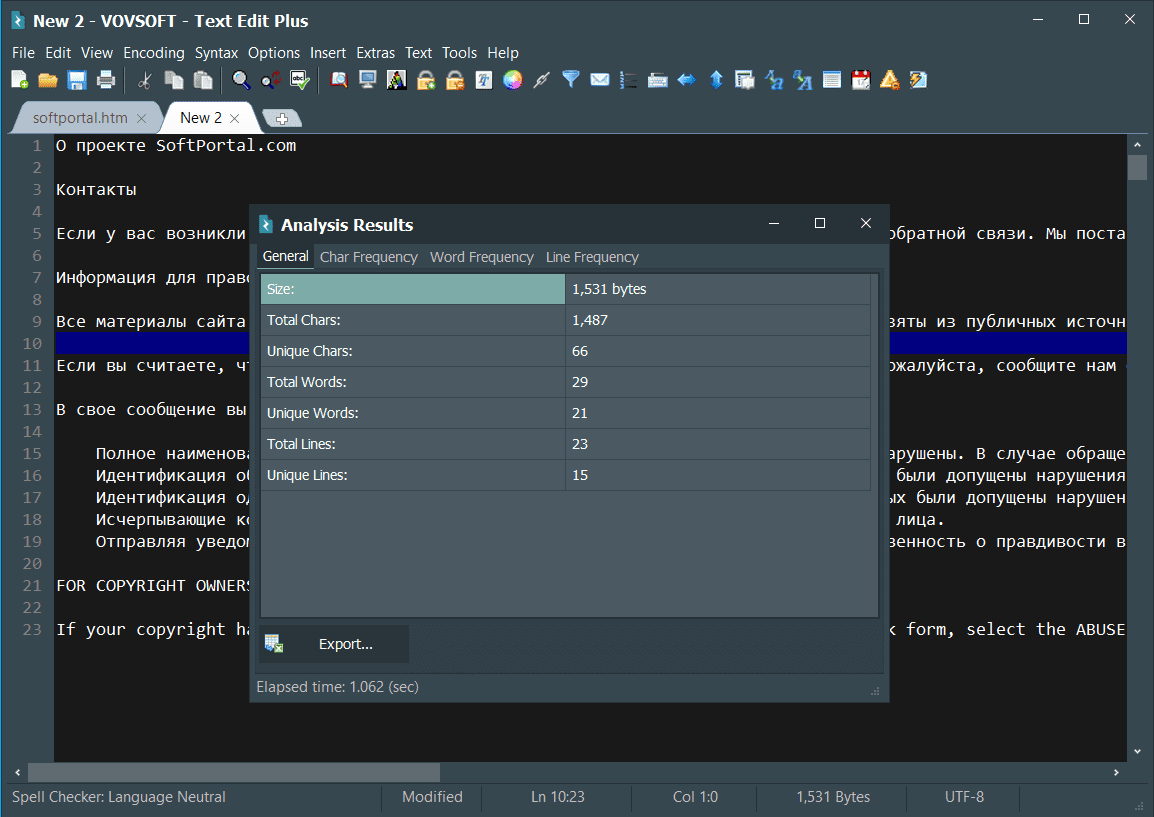The image size is (1154, 817).
Task: Run the spell check abc icon
Action: pos(299,80)
